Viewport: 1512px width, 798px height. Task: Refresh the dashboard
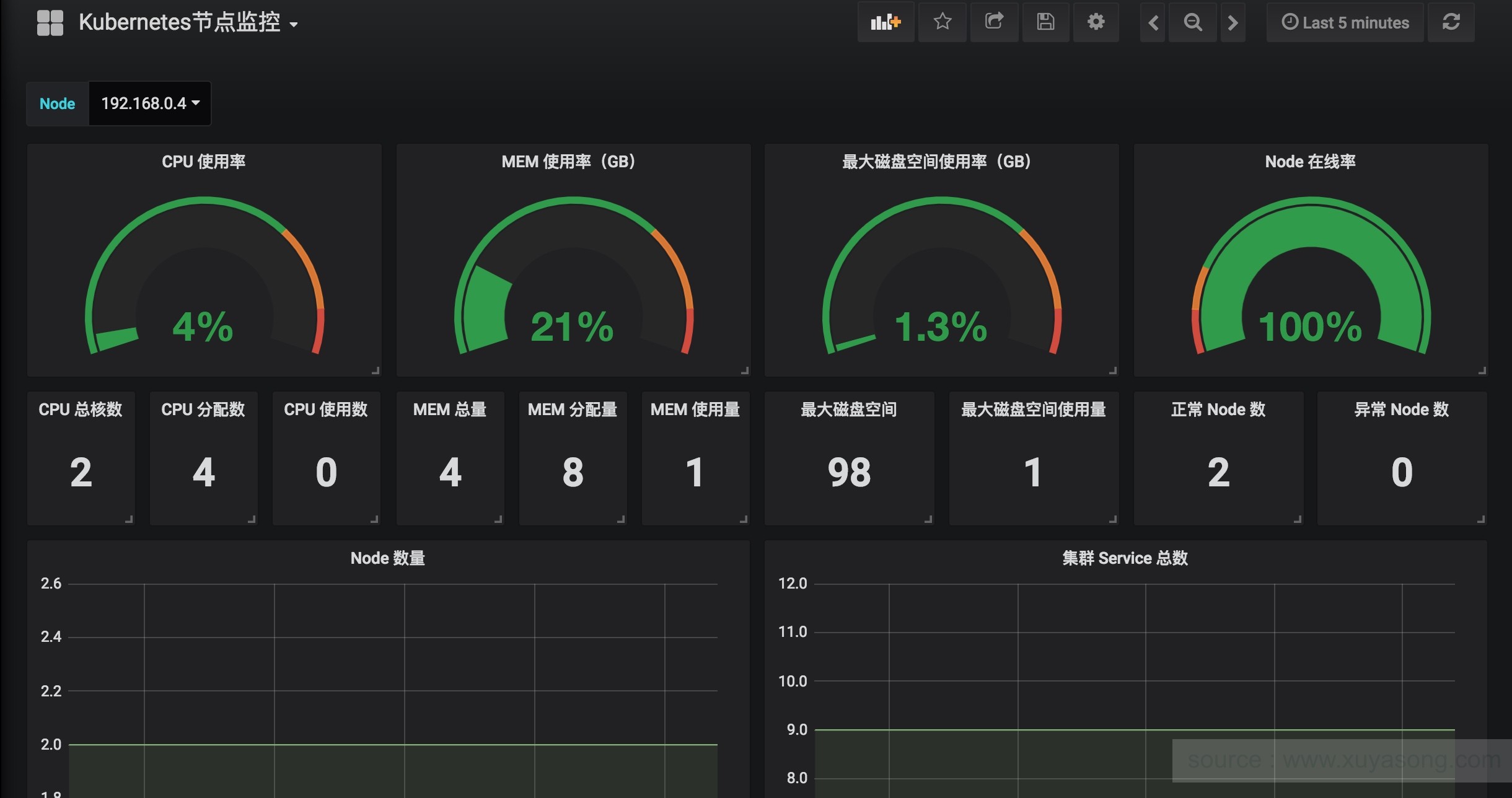click(x=1451, y=23)
